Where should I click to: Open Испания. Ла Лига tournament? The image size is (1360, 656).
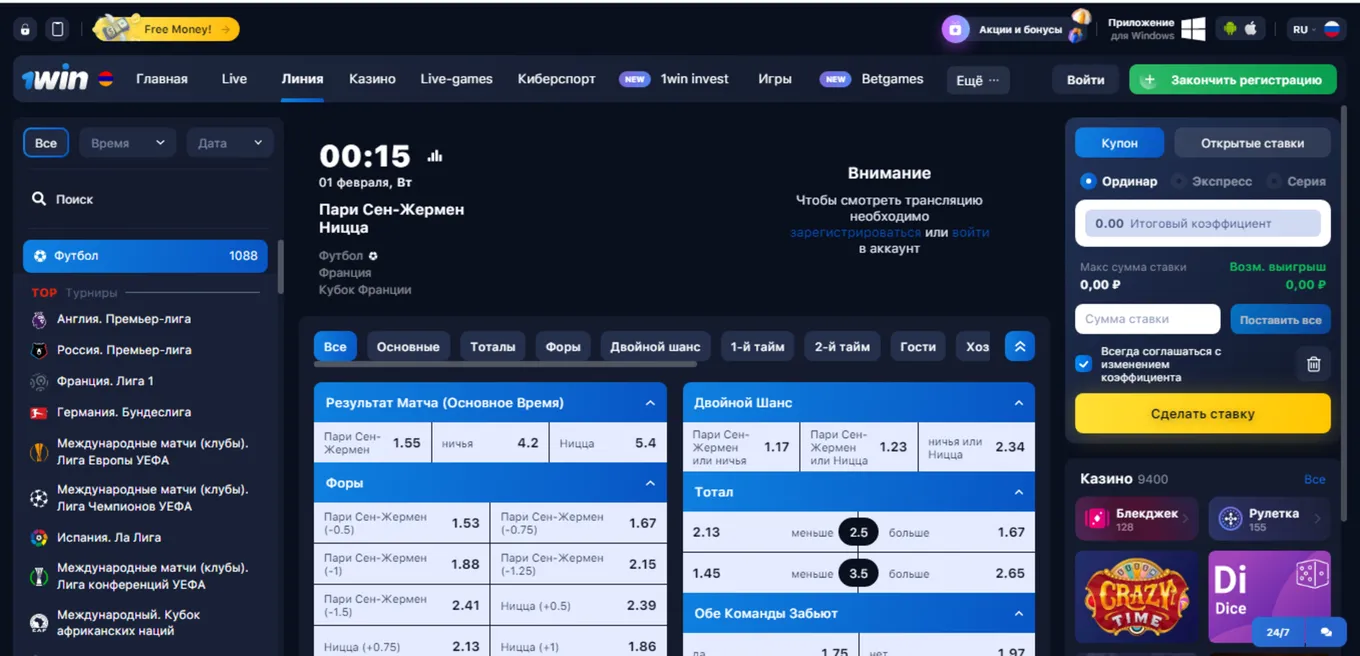[x=109, y=537]
